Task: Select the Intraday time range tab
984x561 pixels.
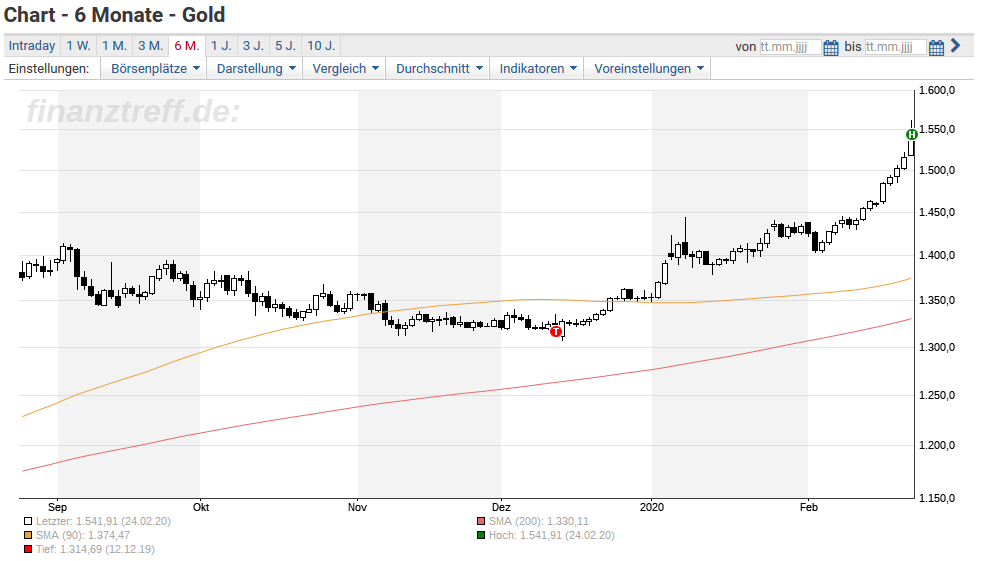Action: [x=32, y=46]
